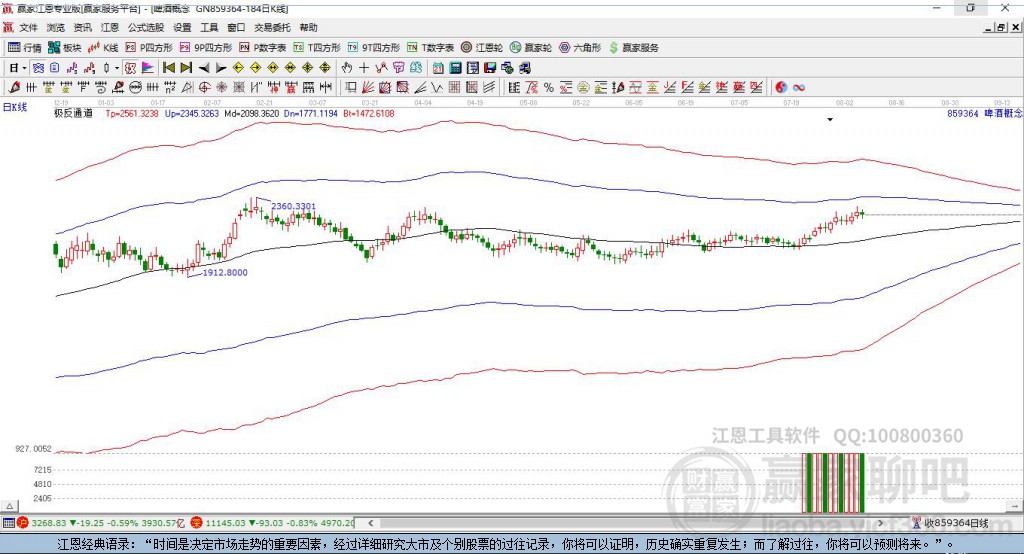This screenshot has height=554, width=1024.
Task: Select the red crosshair target tool
Action: coord(204,88)
